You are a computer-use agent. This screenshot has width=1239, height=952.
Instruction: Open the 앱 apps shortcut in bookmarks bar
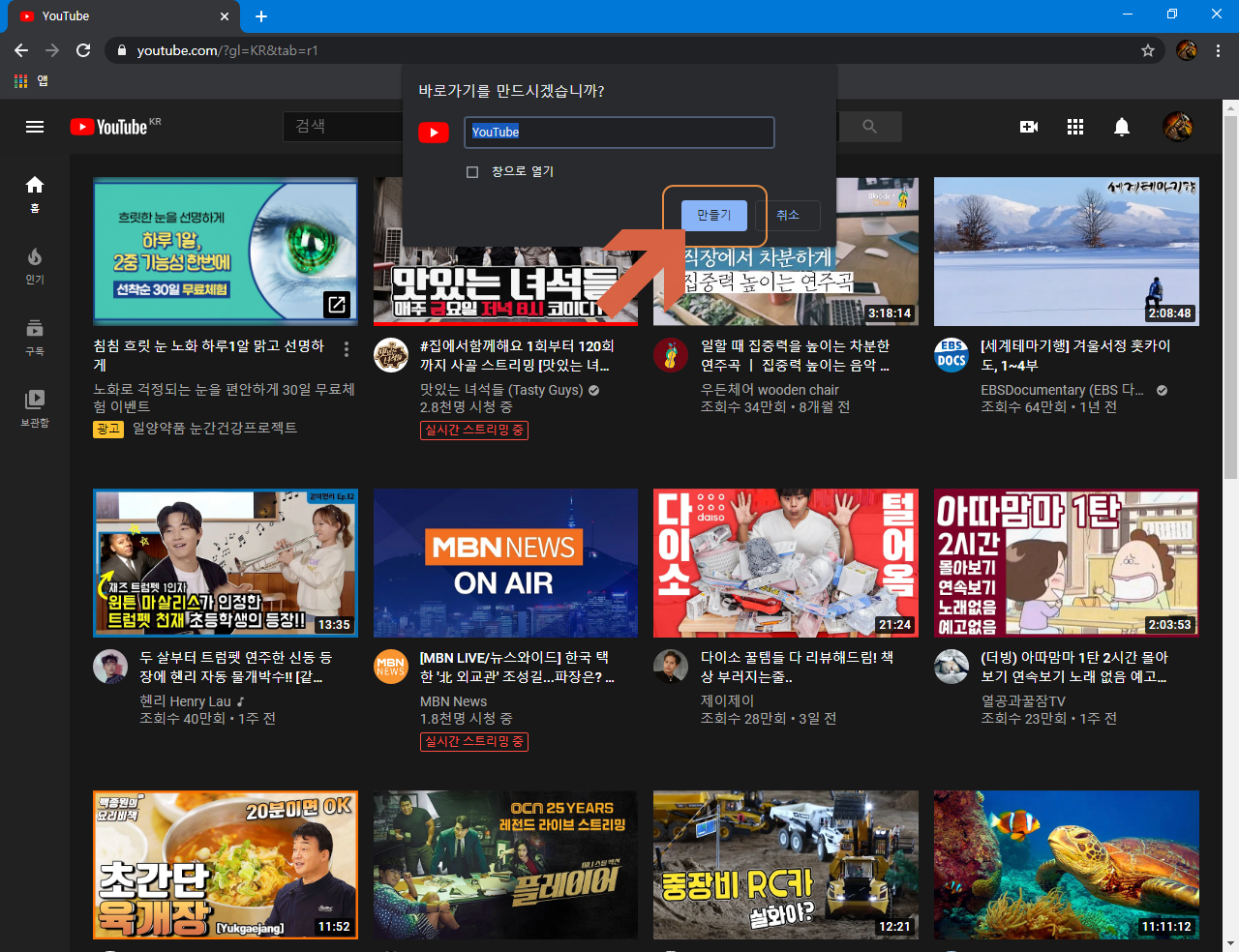pyautogui.click(x=31, y=81)
